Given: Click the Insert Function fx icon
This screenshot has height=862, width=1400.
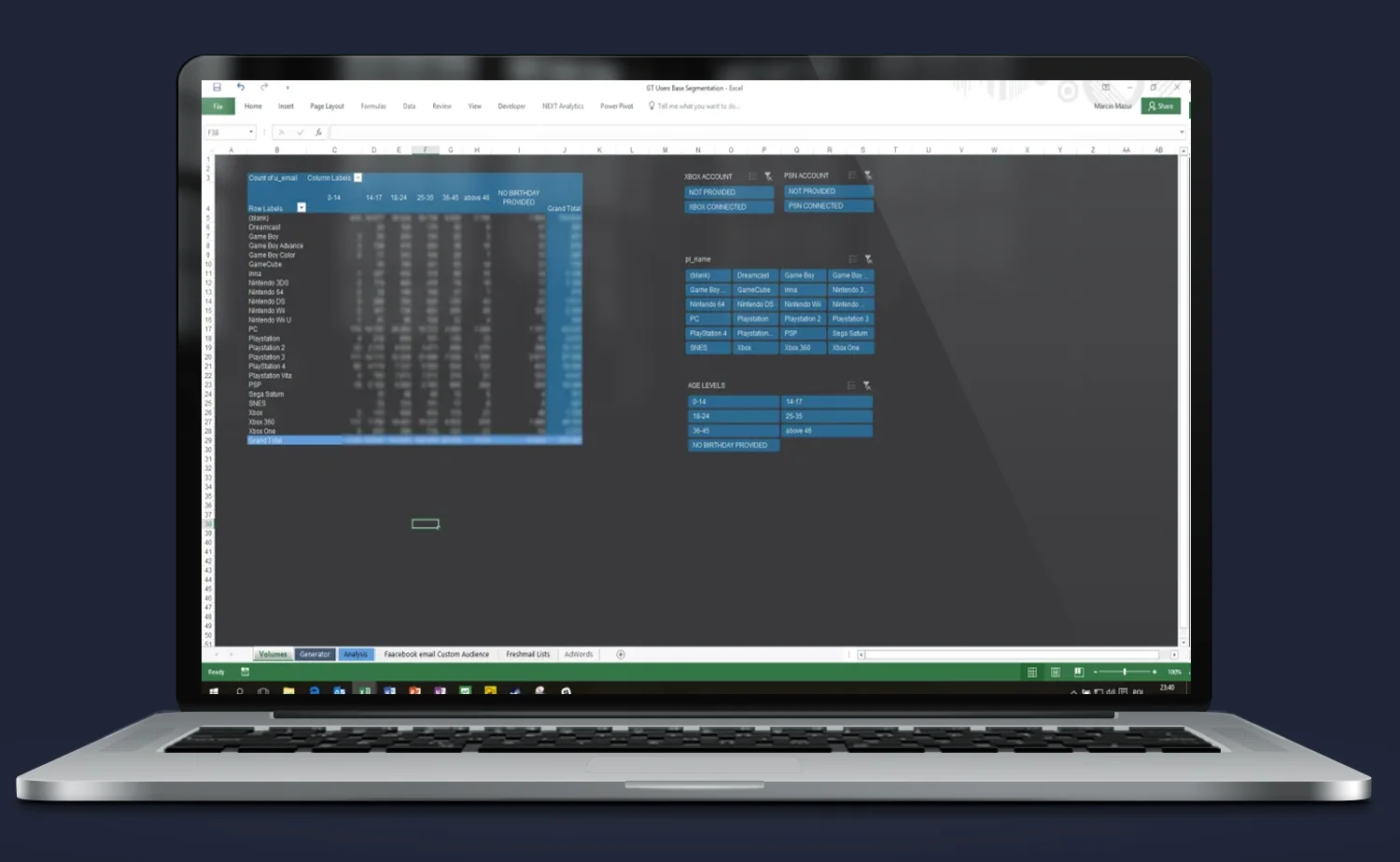Looking at the screenshot, I should click(x=318, y=132).
